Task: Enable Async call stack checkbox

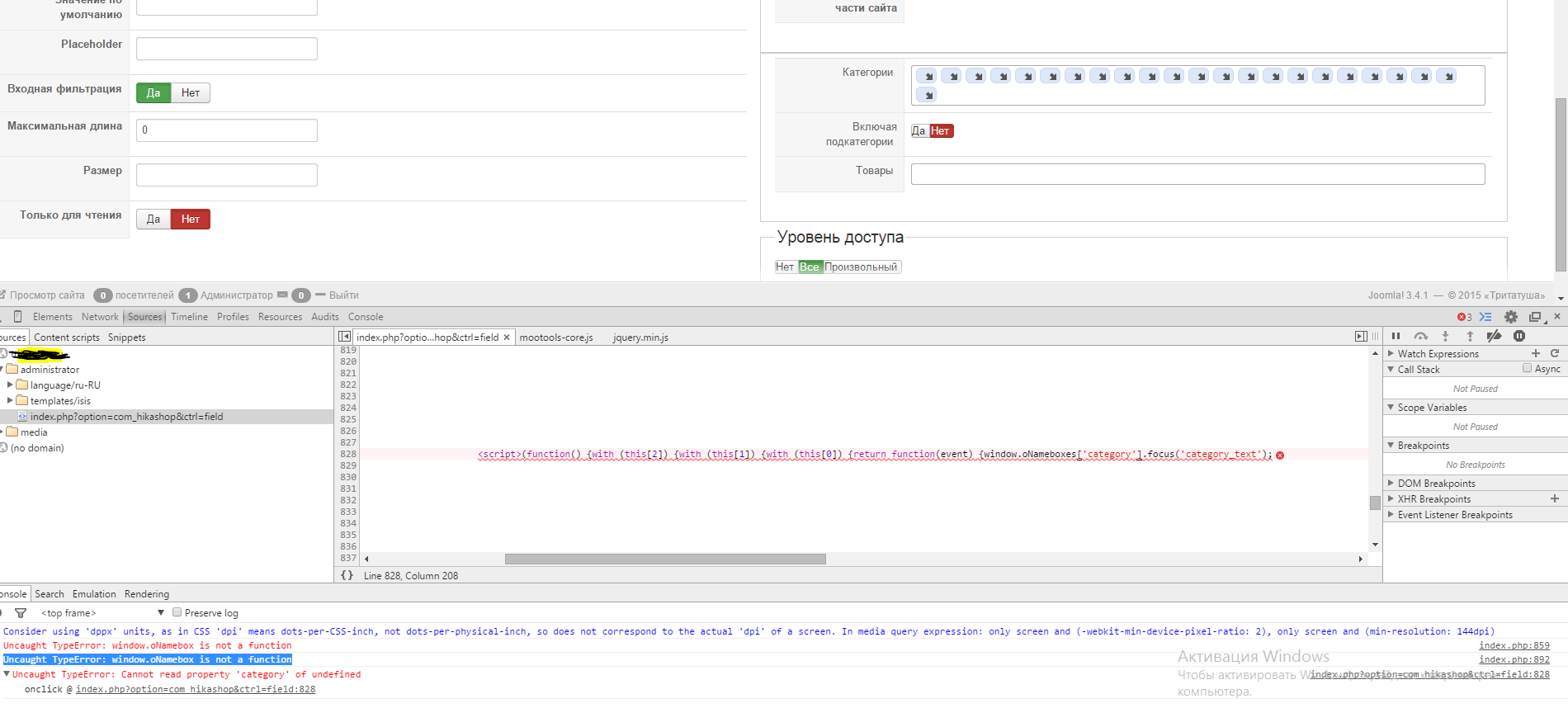Action: (x=1527, y=368)
